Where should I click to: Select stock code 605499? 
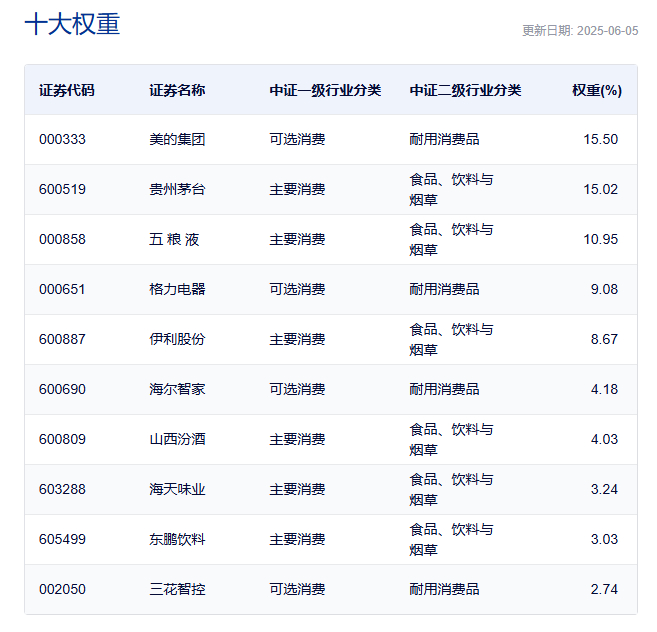click(x=62, y=539)
